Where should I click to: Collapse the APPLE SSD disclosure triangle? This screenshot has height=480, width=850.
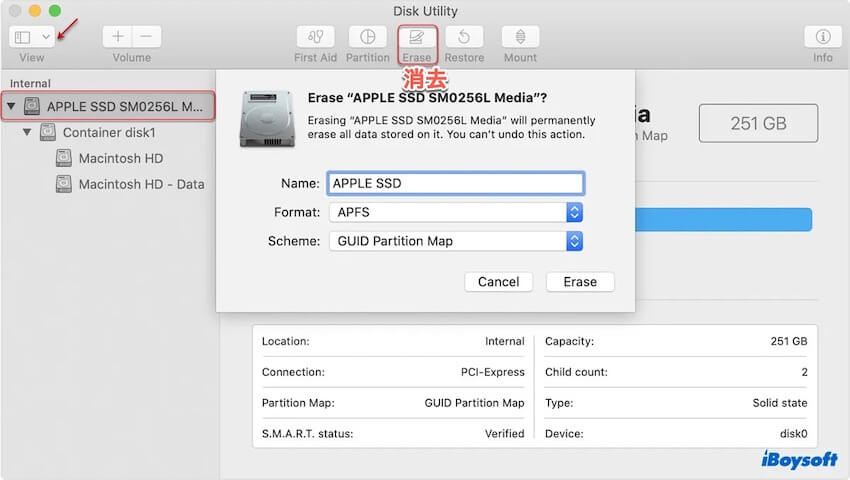coord(11,106)
